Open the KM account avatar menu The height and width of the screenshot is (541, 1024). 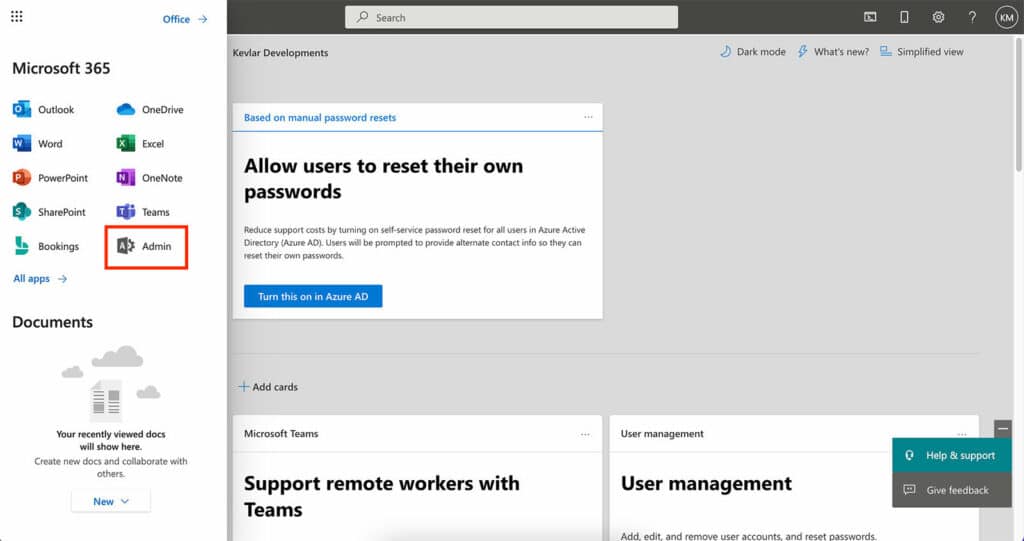pos(1006,18)
